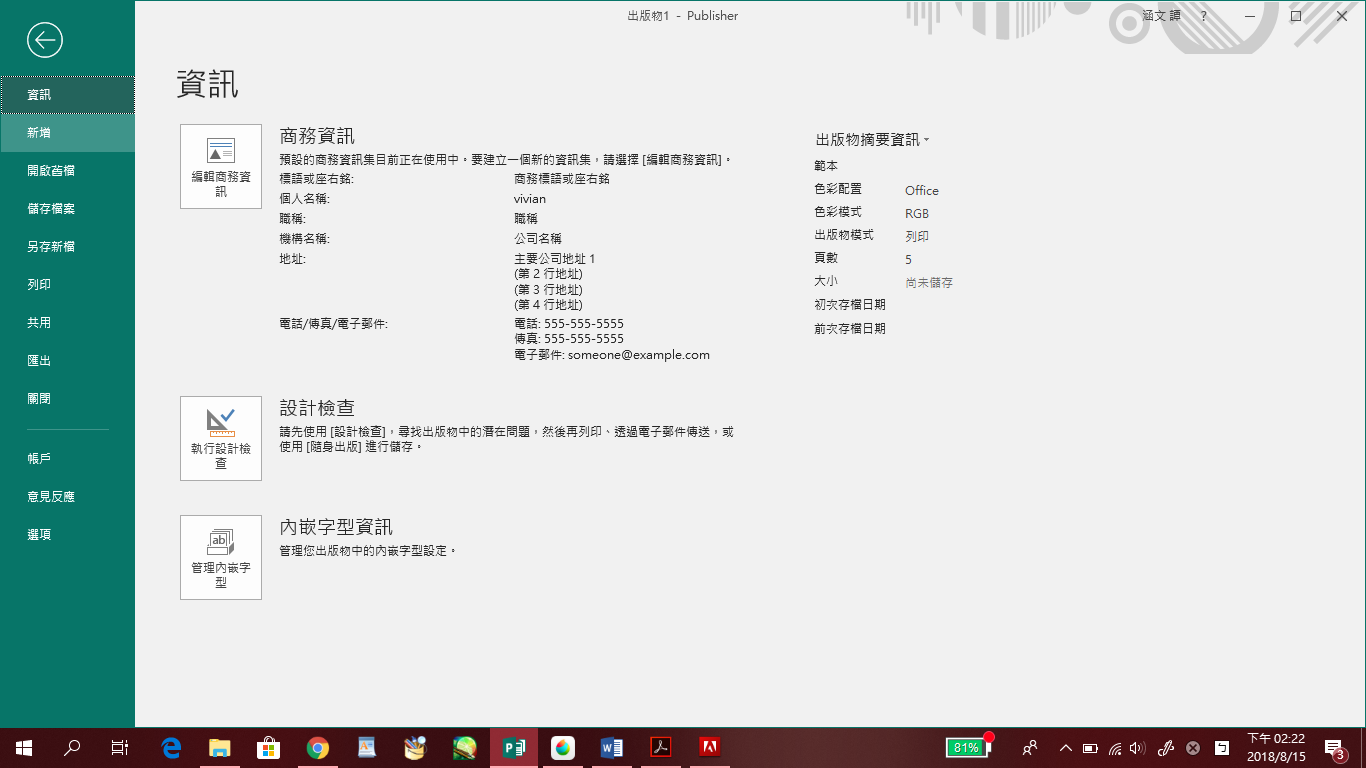Choose 另存新檔 (Save As) from sidebar
The width and height of the screenshot is (1366, 768).
[x=51, y=247]
